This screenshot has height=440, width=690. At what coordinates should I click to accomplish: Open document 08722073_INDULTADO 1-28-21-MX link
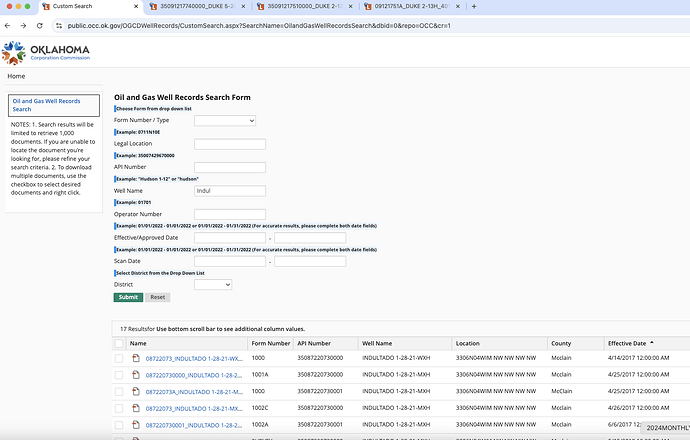click(x=194, y=409)
